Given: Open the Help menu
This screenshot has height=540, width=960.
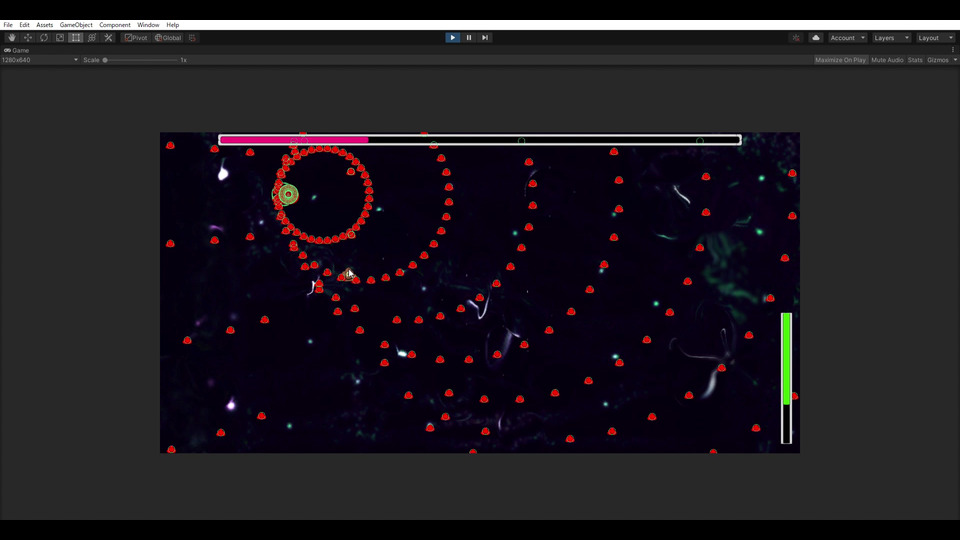Looking at the screenshot, I should 173,25.
